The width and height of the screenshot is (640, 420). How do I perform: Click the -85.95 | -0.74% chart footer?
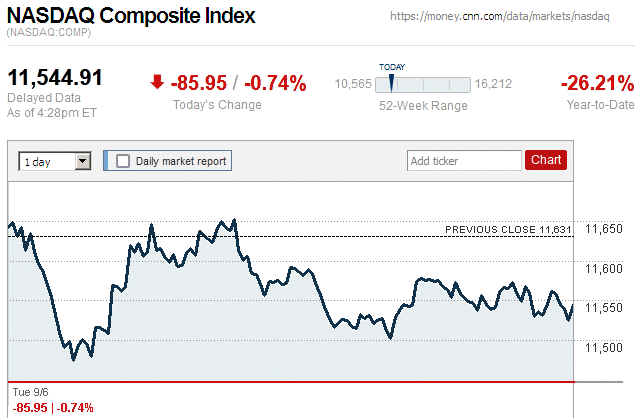click(51, 407)
